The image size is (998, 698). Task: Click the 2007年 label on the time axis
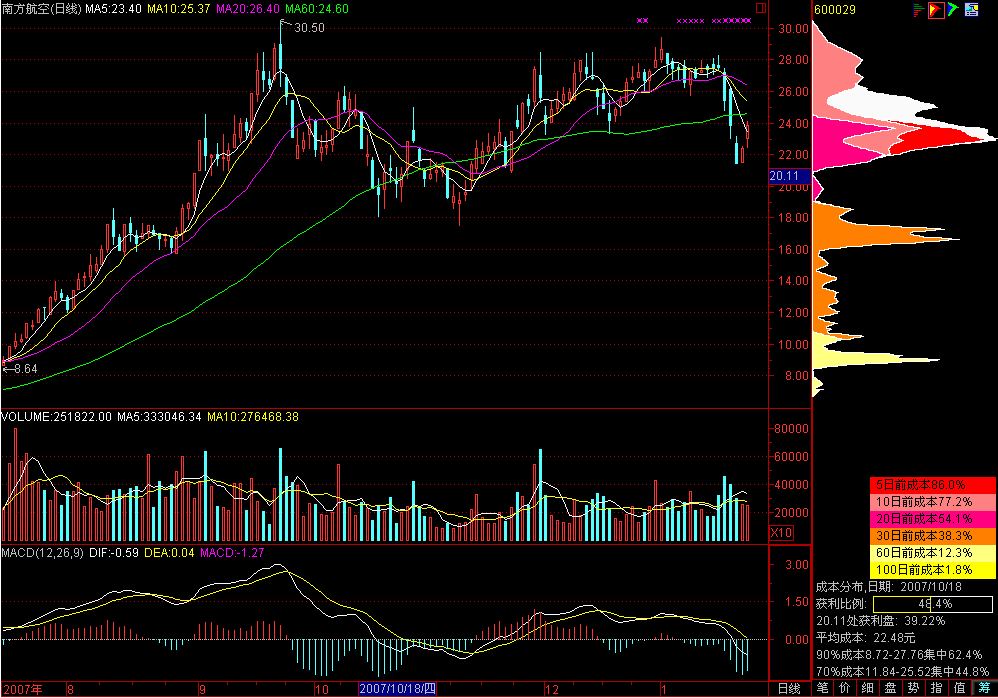[x=23, y=689]
